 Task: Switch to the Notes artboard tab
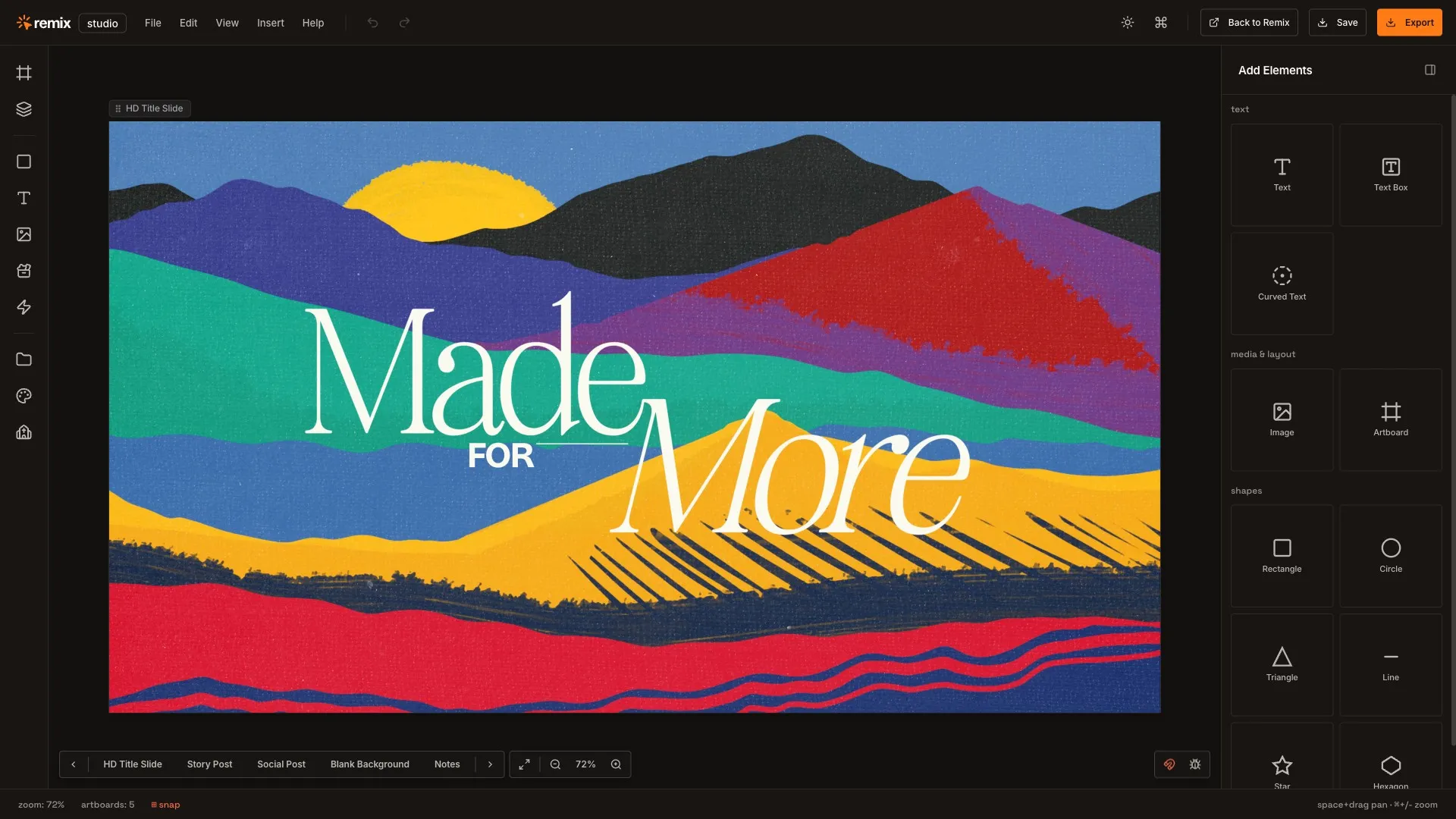[x=447, y=764]
